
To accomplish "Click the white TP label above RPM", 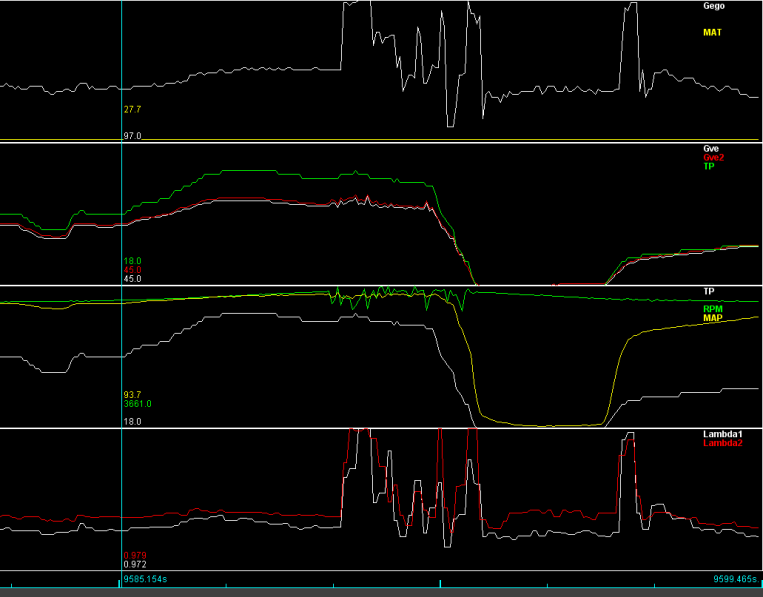I will (709, 291).
